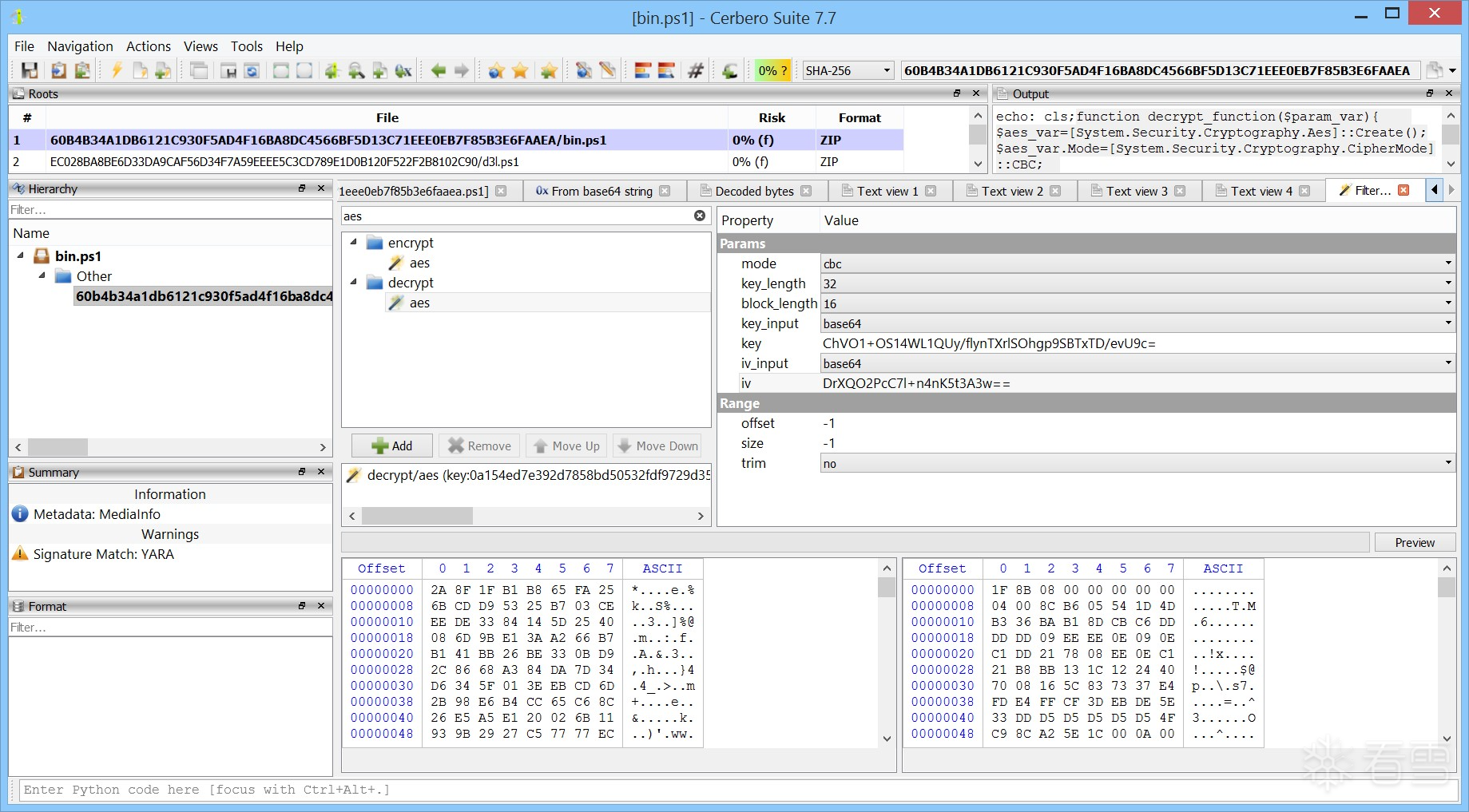
Task: Click the green back arrow in toolbar
Action: pos(438,70)
